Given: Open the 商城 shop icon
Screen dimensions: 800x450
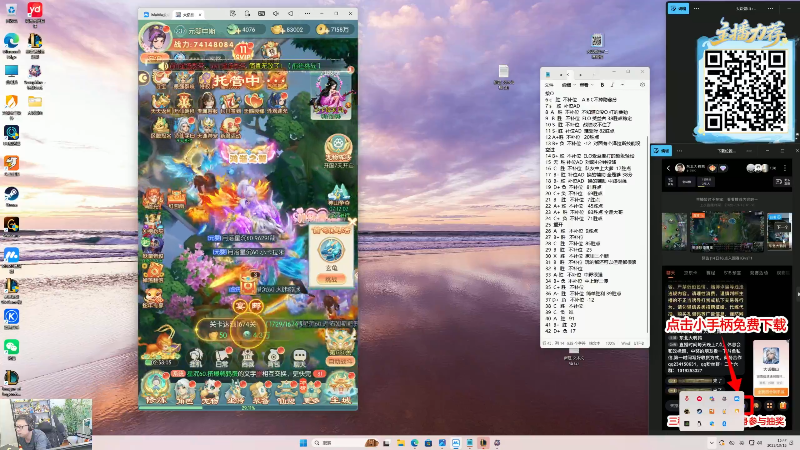Looking at the screenshot, I should click(248, 357).
